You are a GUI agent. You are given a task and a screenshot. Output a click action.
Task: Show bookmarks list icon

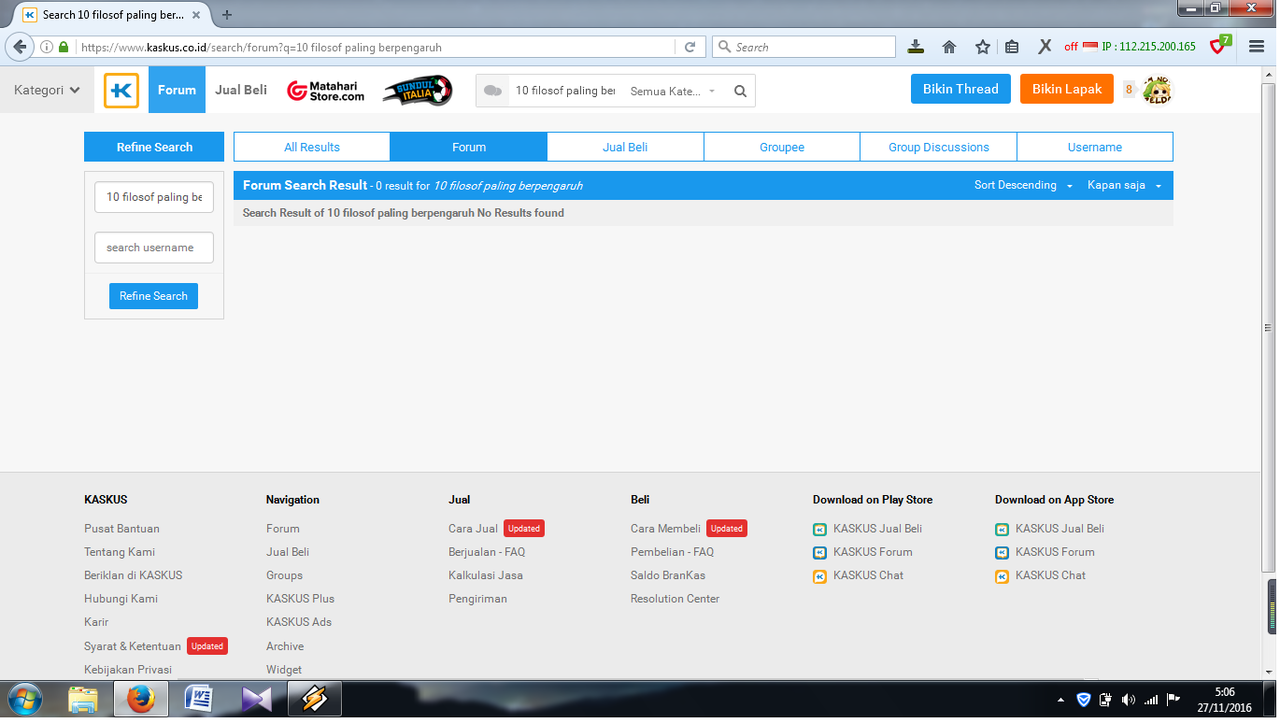click(1012, 47)
